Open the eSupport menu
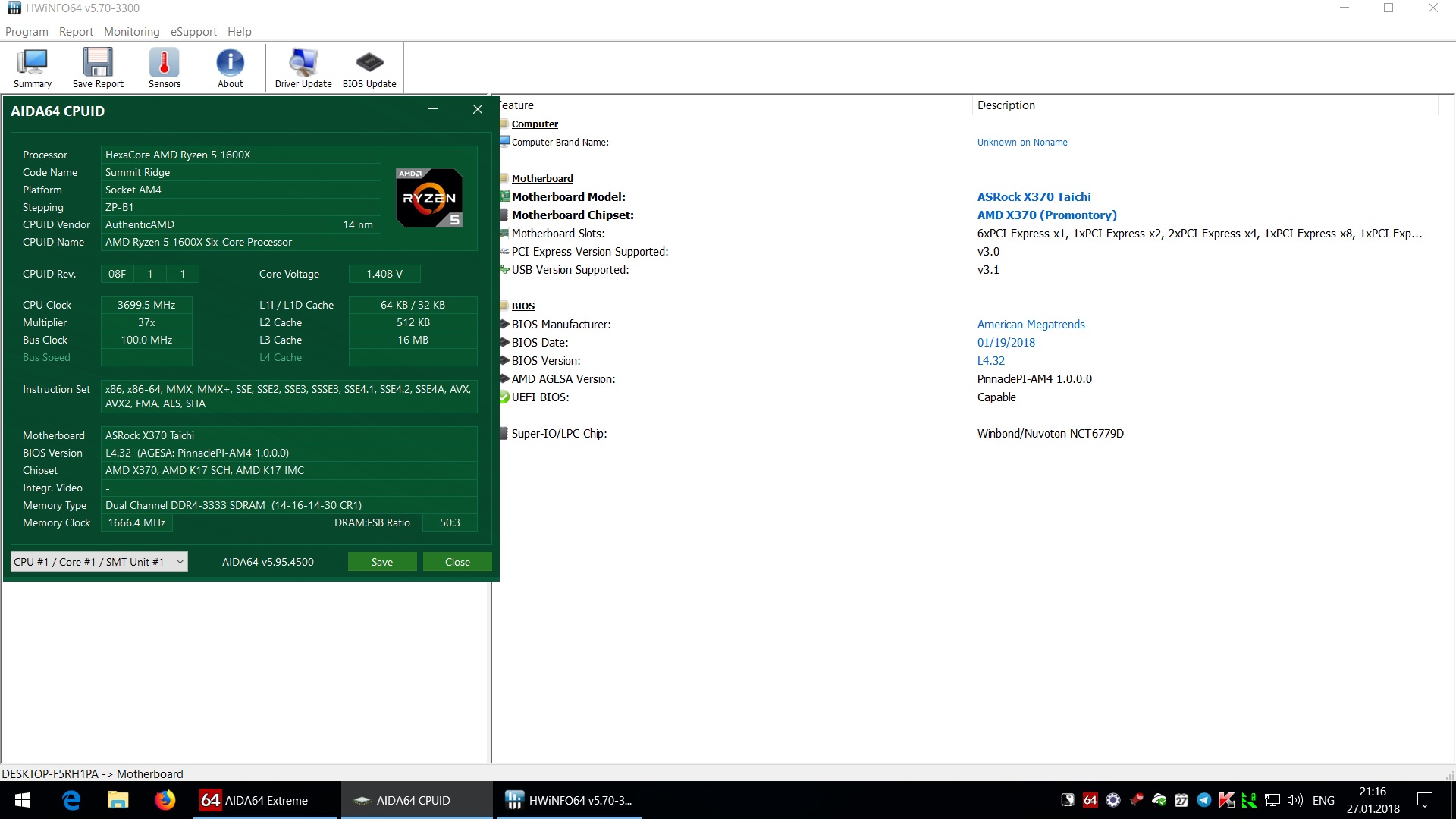 [193, 32]
